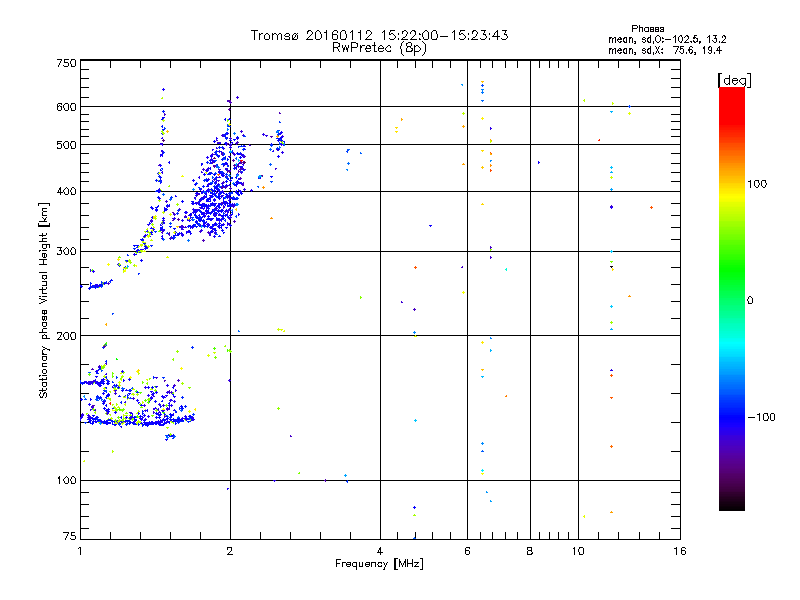Click the colorbar tick label '100'
The height and width of the screenshot is (600, 800).
coord(757,184)
